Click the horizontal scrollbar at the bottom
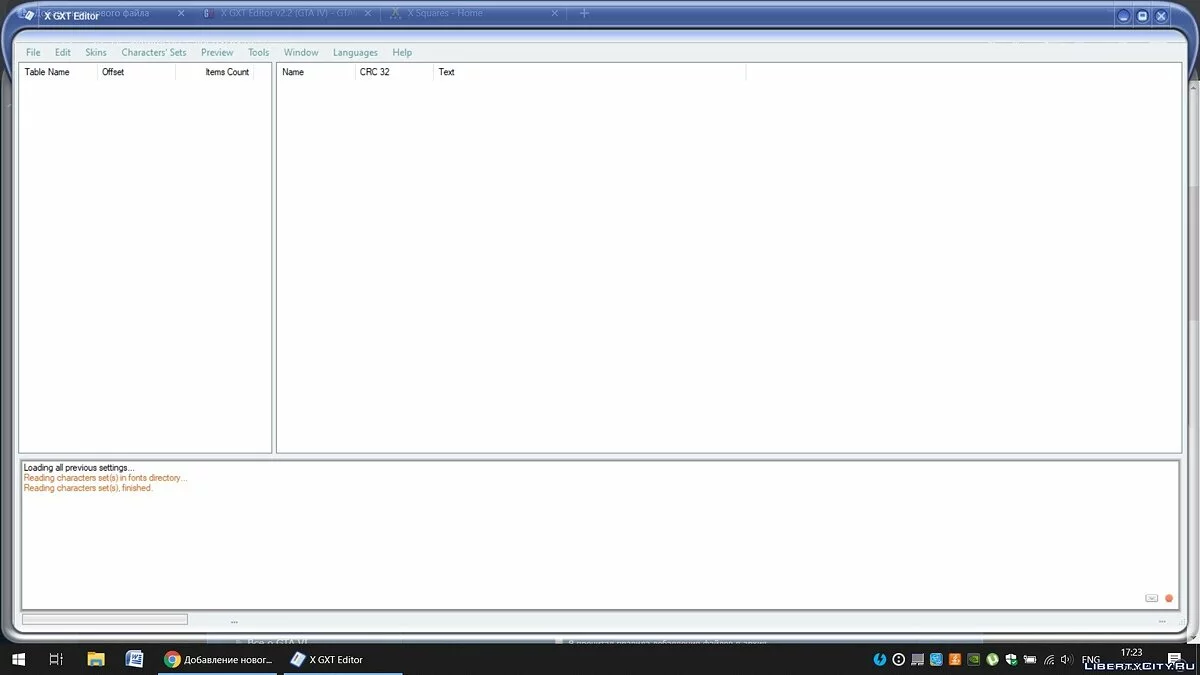 (105, 618)
